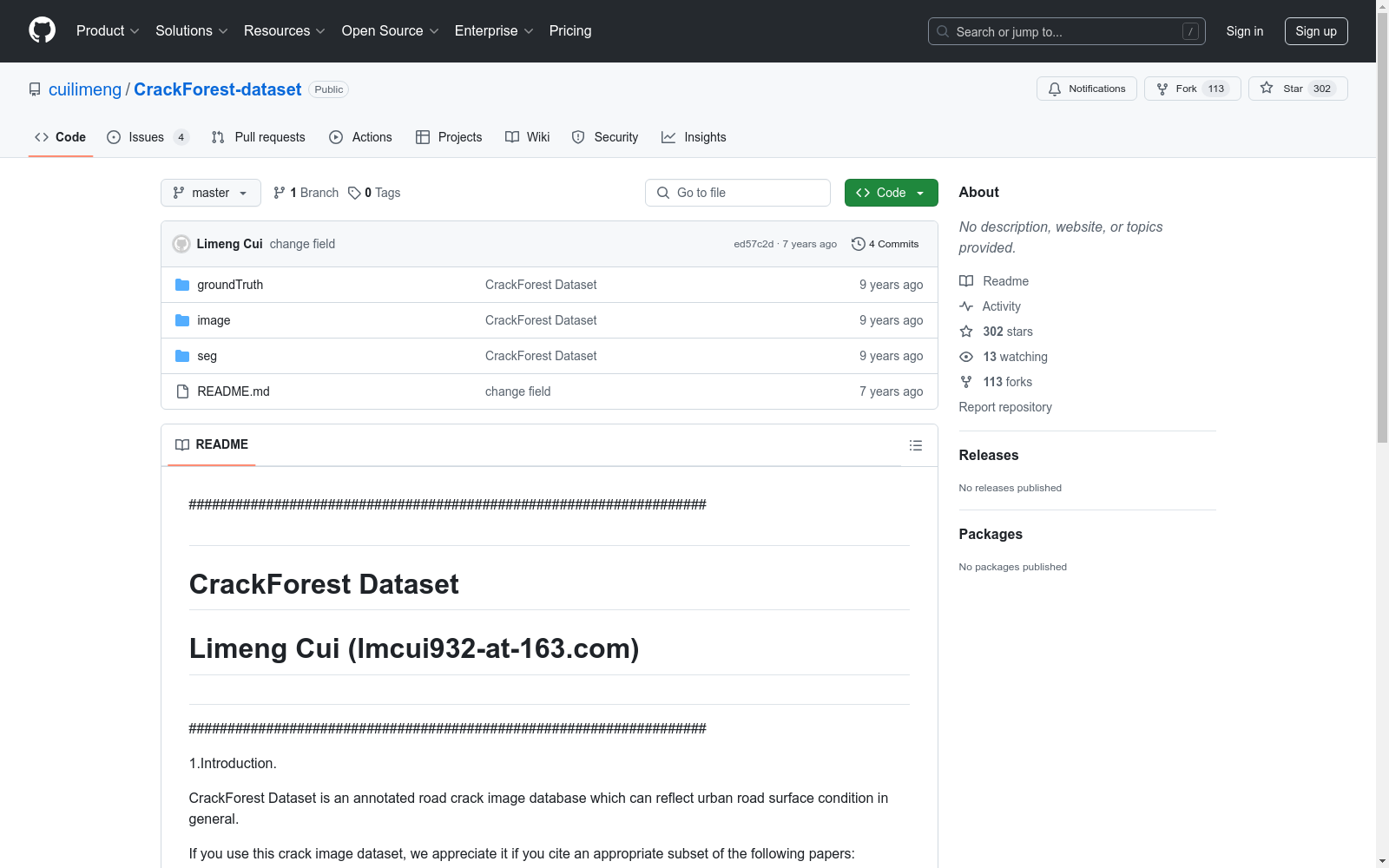Click Limeng Cui avatar icon
Viewport: 1389px width, 868px height.
coord(181,244)
